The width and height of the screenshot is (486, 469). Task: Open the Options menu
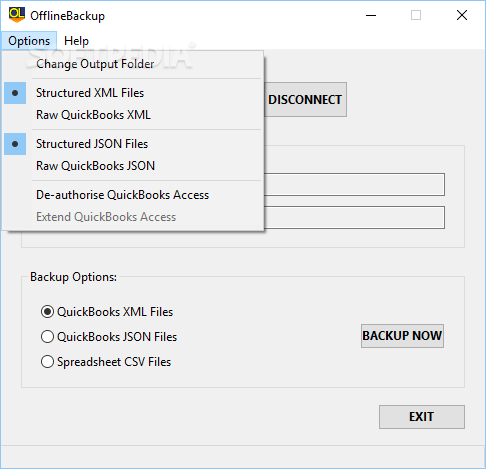click(29, 41)
